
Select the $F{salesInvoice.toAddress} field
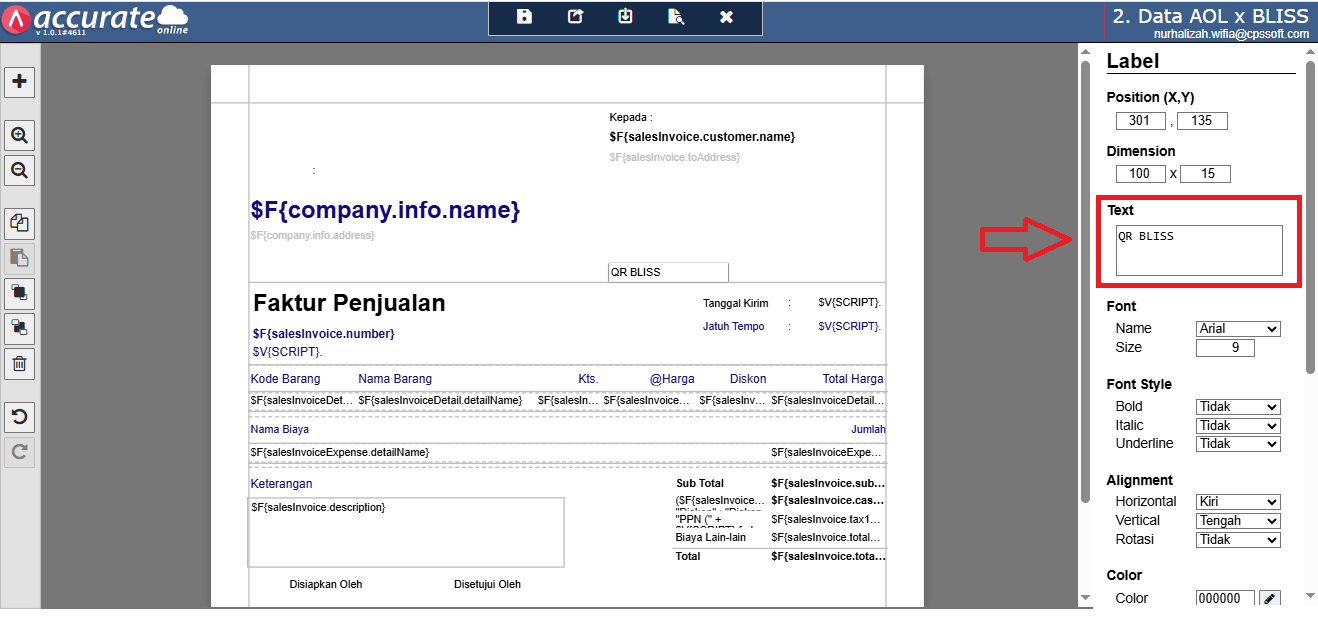pyautogui.click(x=674, y=157)
